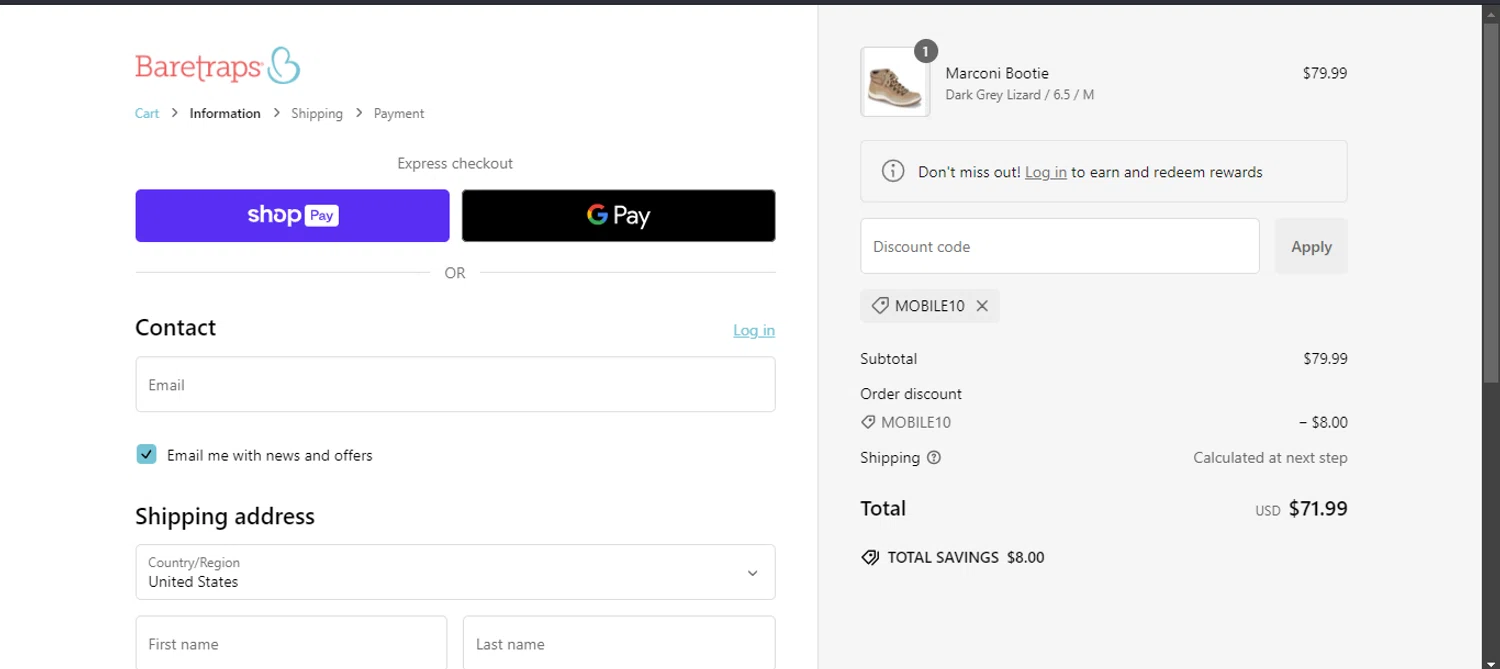The image size is (1500, 669).
Task: Focus the Last name field
Action: coord(619,643)
